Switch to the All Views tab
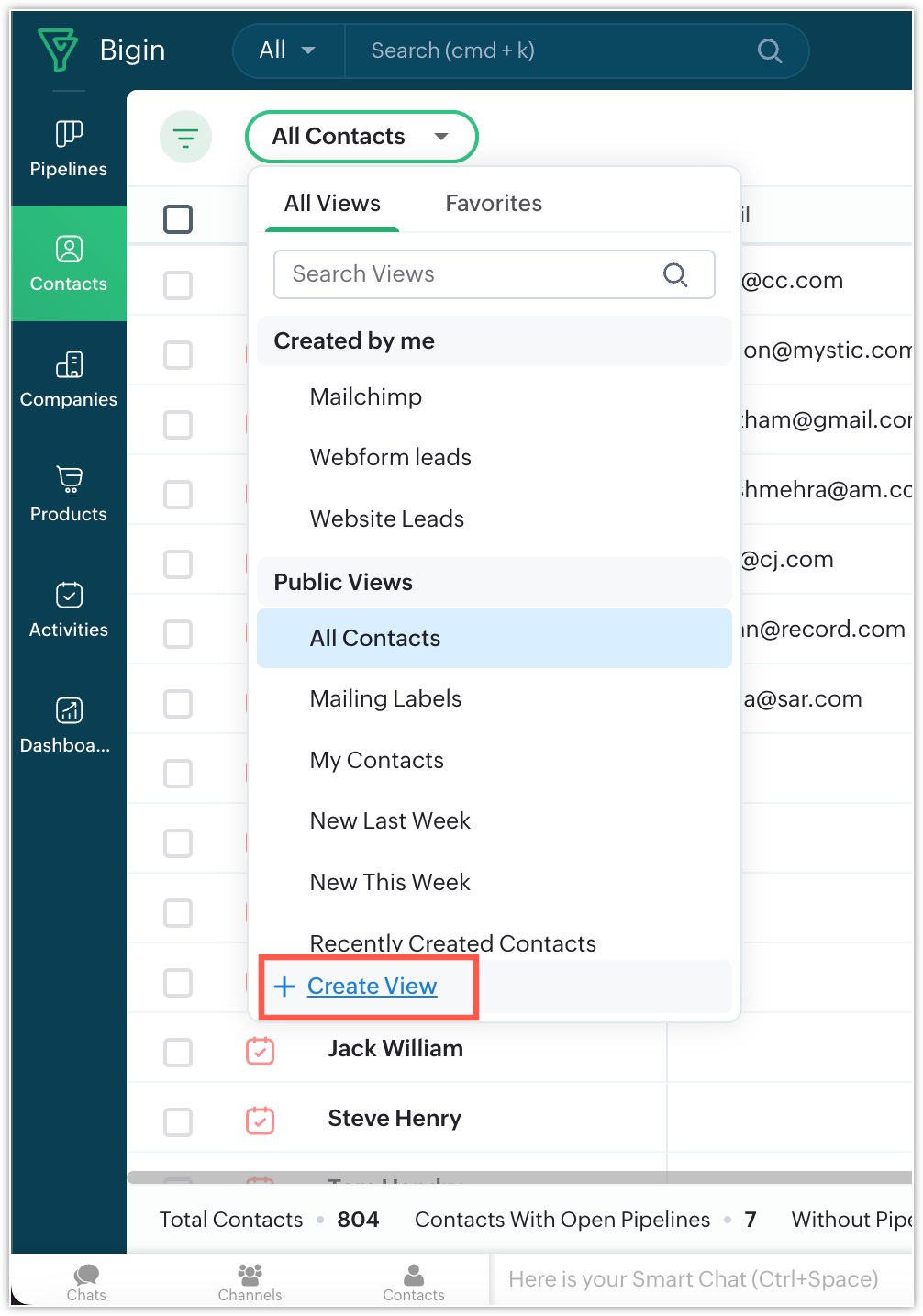This screenshot has width=923, height=1316. (x=332, y=204)
